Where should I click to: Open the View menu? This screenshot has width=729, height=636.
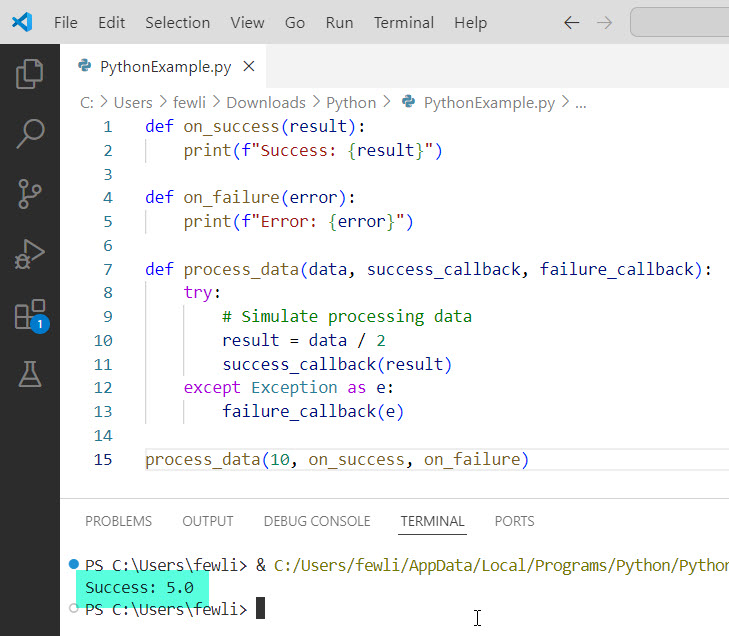pyautogui.click(x=247, y=22)
